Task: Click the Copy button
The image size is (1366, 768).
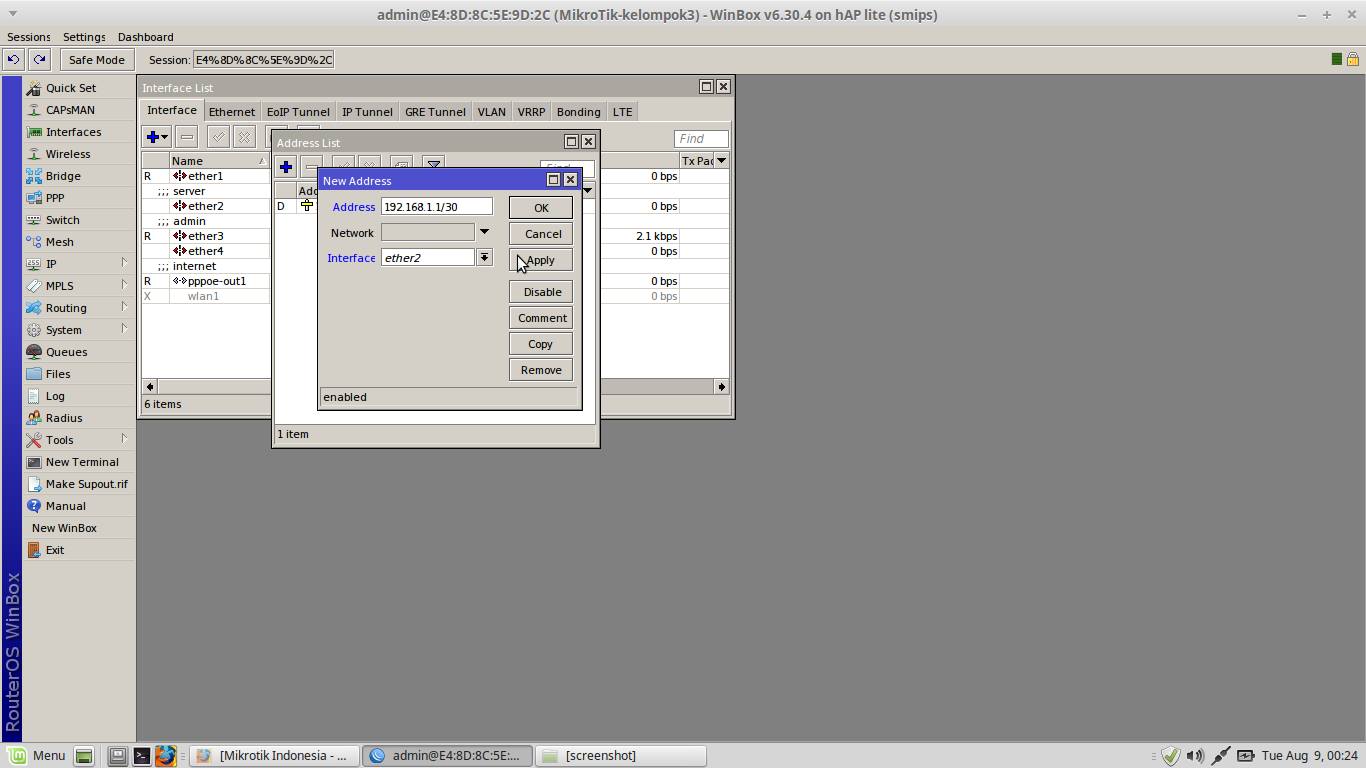Action: click(541, 344)
